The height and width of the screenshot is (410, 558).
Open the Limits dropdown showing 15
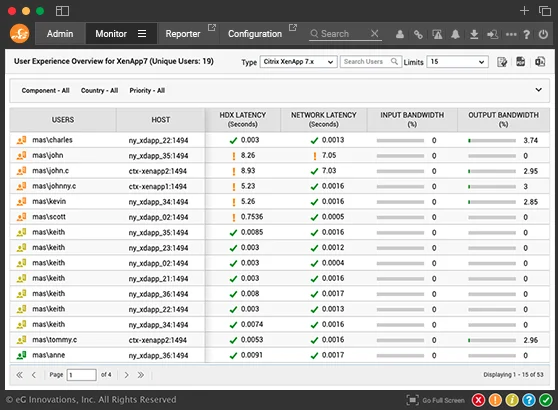pyautogui.click(x=457, y=62)
